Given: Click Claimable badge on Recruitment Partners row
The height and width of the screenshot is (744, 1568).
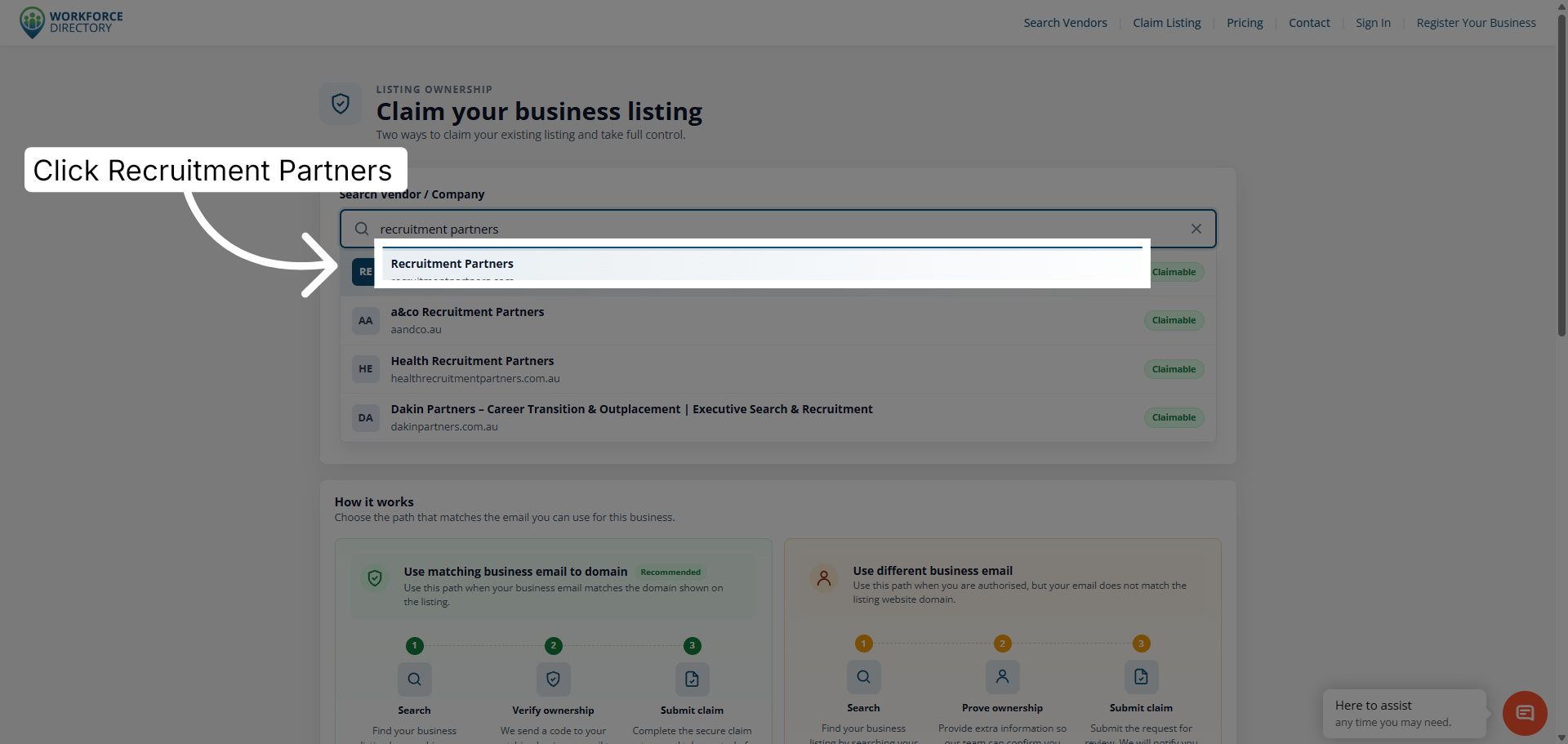Looking at the screenshot, I should (x=1176, y=272).
